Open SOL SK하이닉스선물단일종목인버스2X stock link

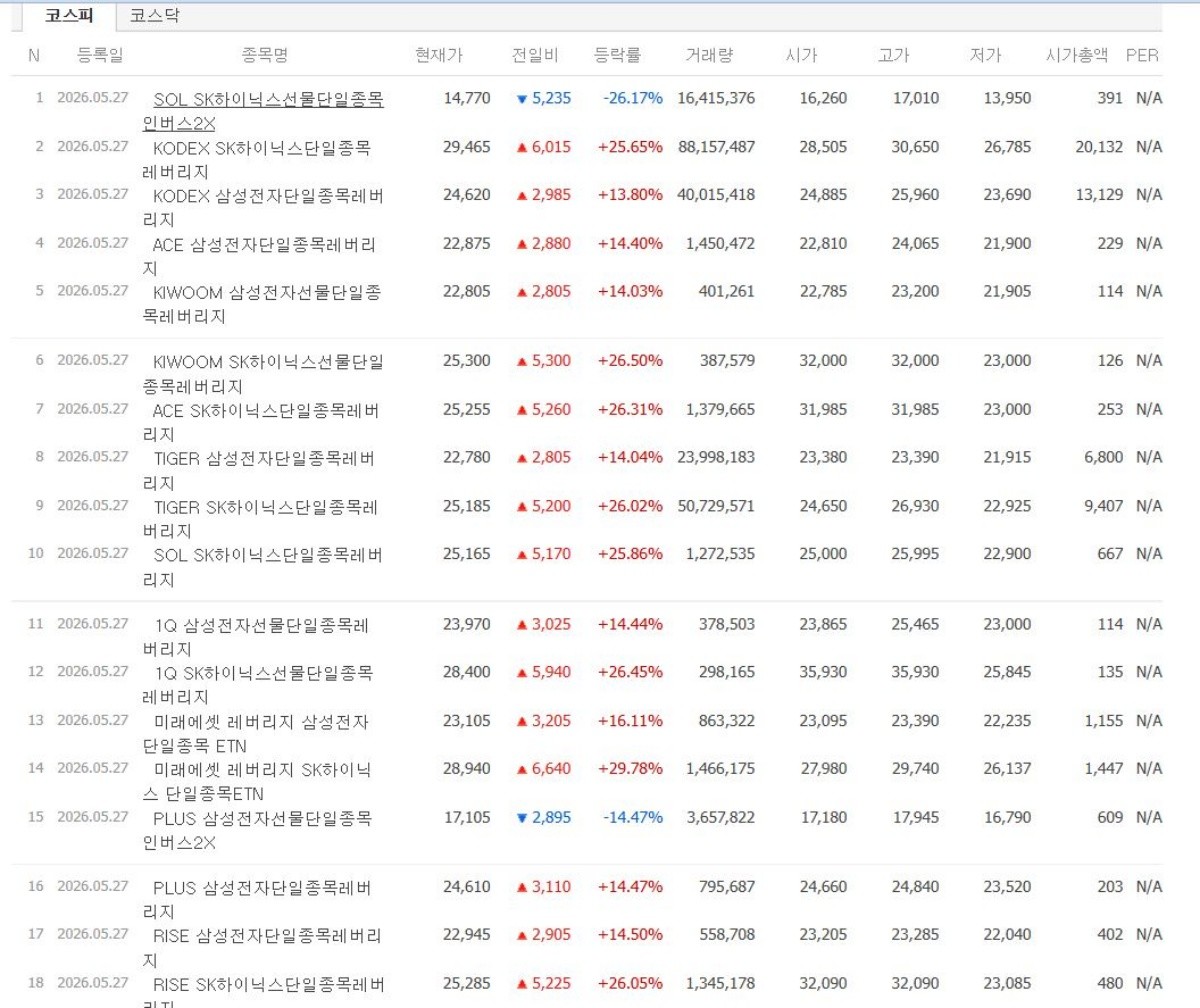[264, 111]
